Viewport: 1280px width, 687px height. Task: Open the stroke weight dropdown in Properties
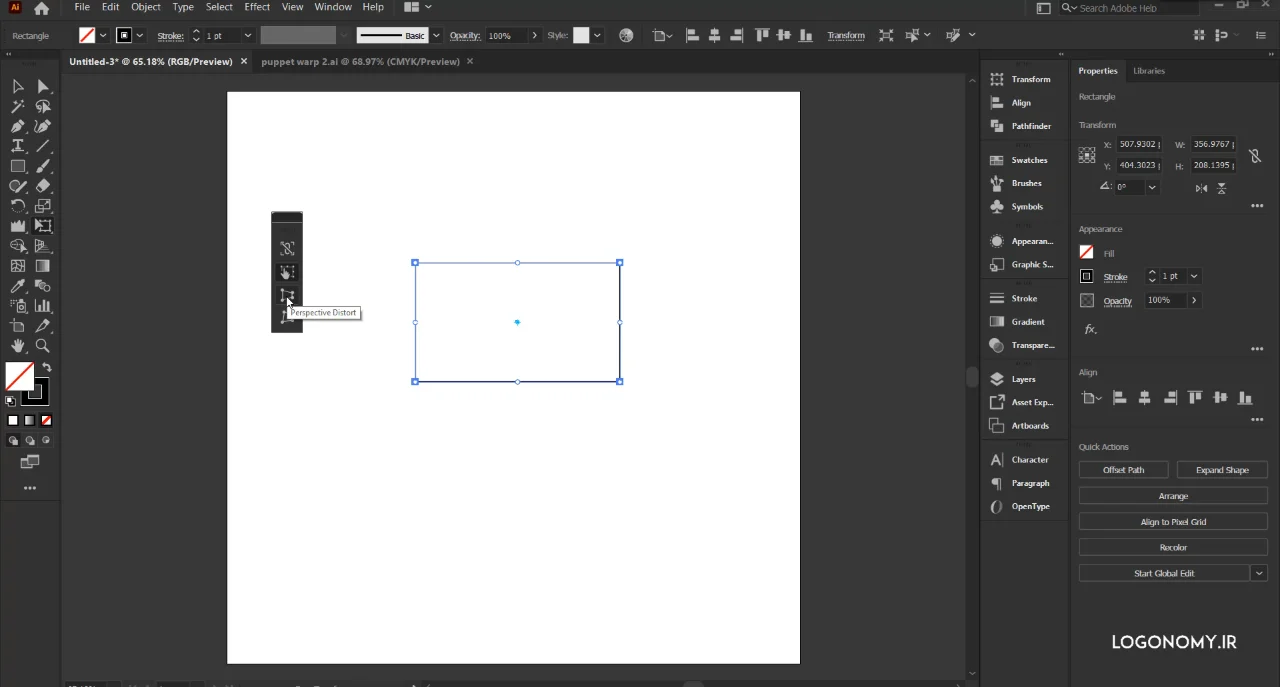pos(1194,276)
